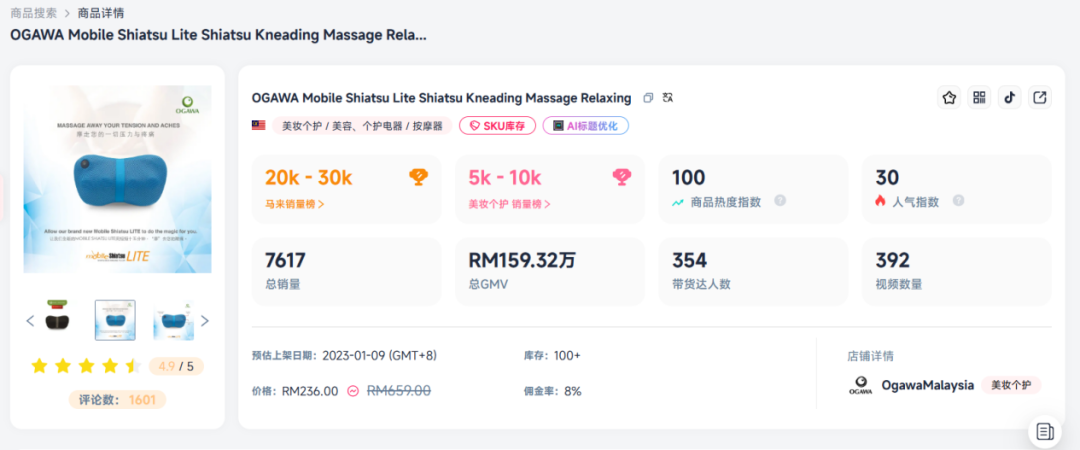Click the 美妆个护 store tag

pyautogui.click(x=1011, y=385)
